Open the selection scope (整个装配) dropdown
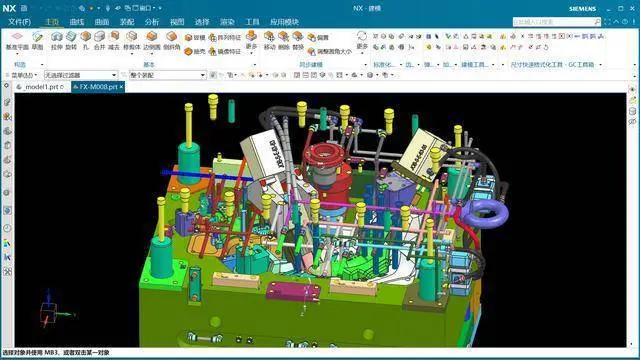This screenshot has height=360, width=640. point(167,75)
